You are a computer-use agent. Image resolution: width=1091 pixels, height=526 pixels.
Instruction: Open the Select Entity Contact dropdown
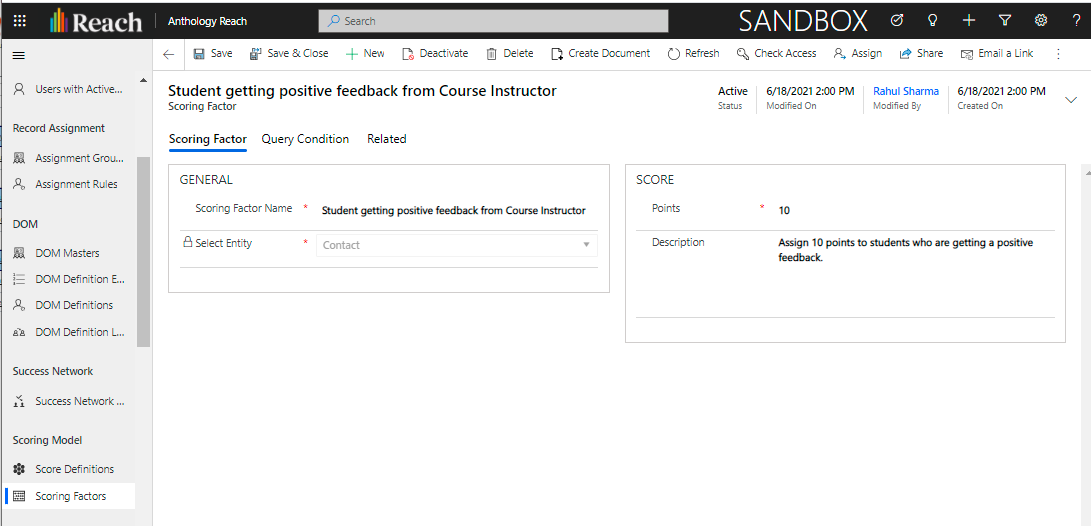click(x=456, y=245)
